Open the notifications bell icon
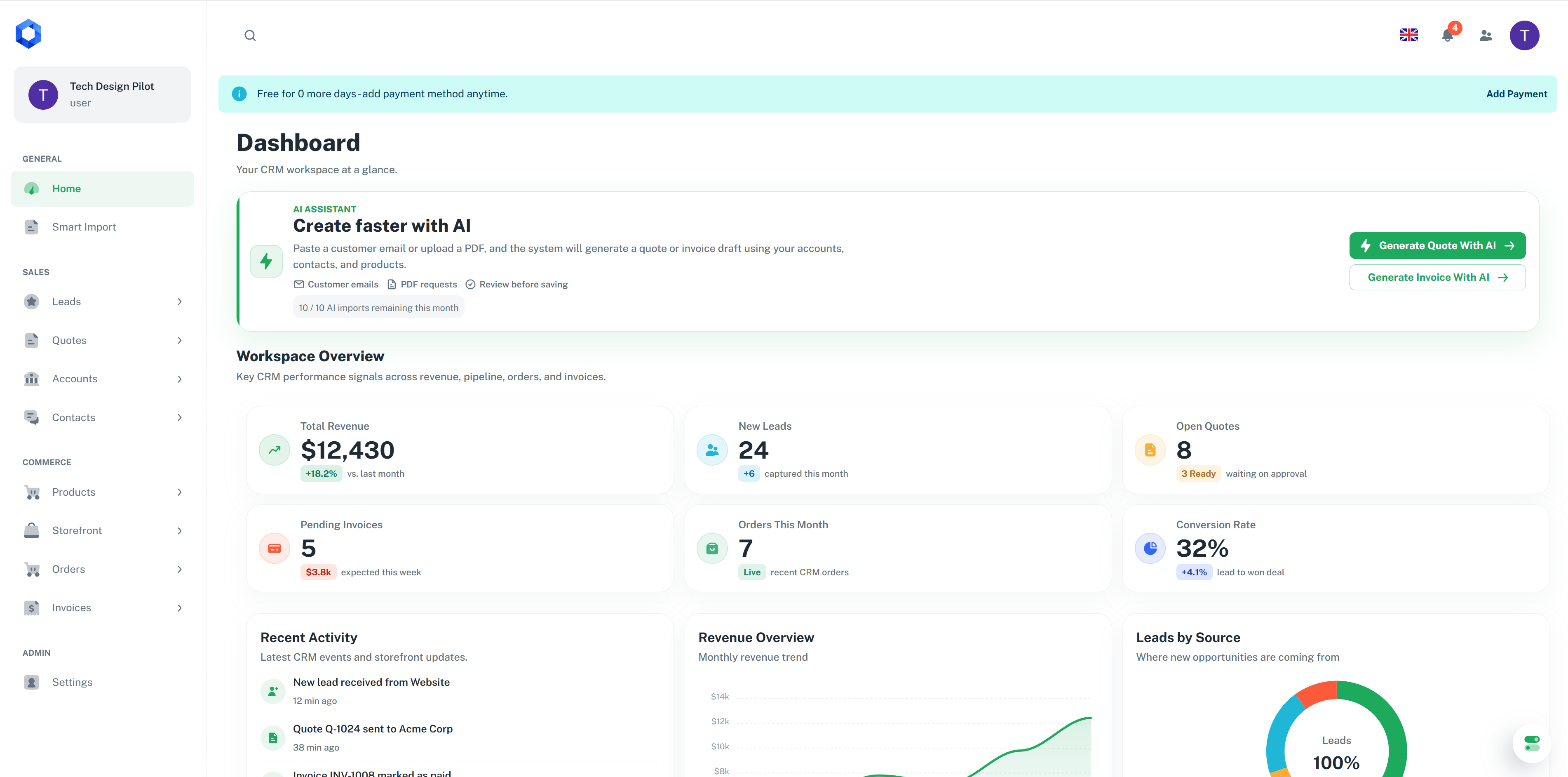The image size is (1568, 777). 1448,35
